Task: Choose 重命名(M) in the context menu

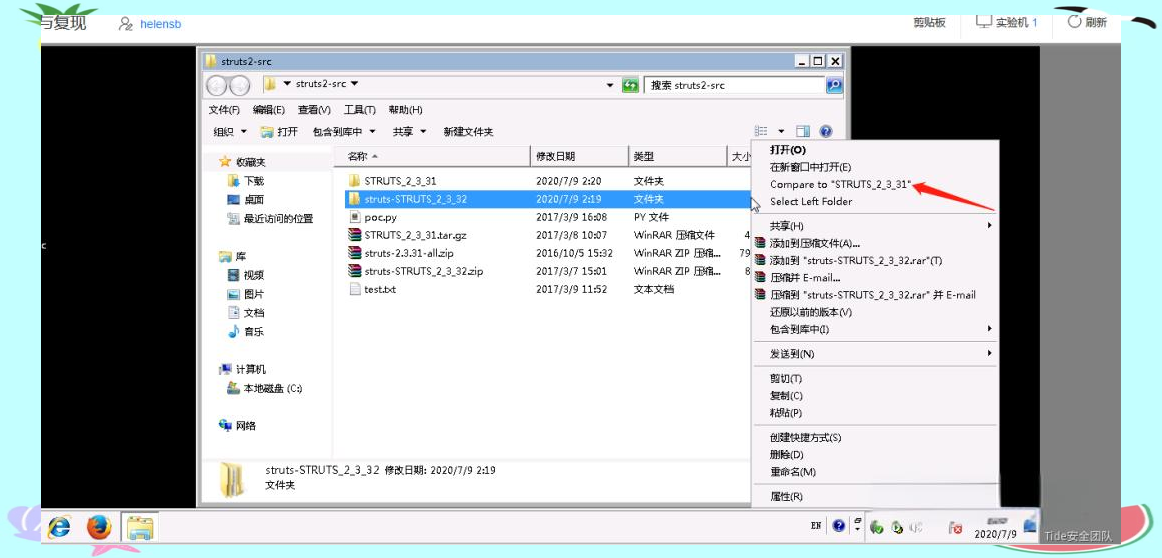Action: pos(792,472)
